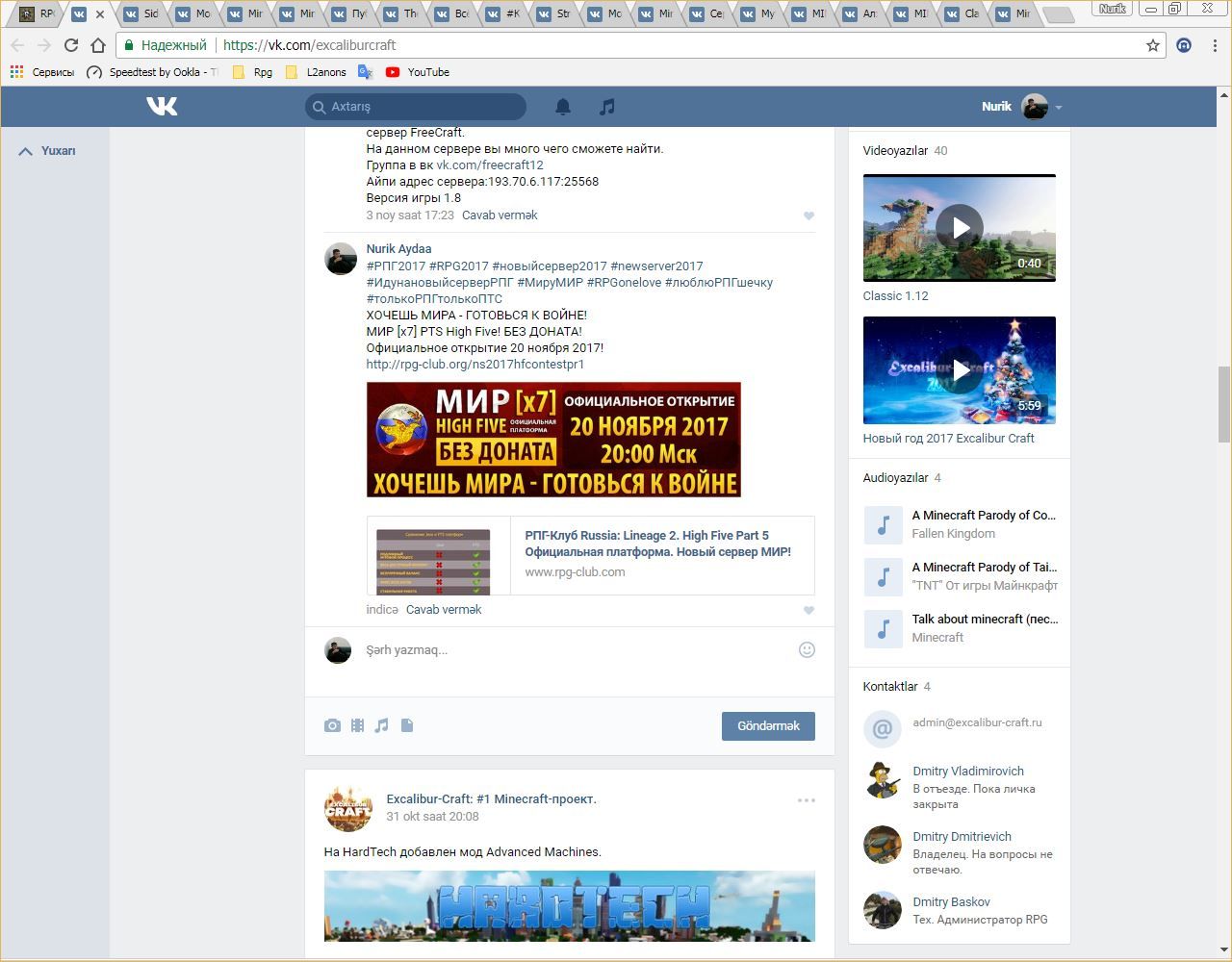This screenshot has height=962, width=1232.
Task: Open Nurik Aydaa profile name
Action: point(398,249)
